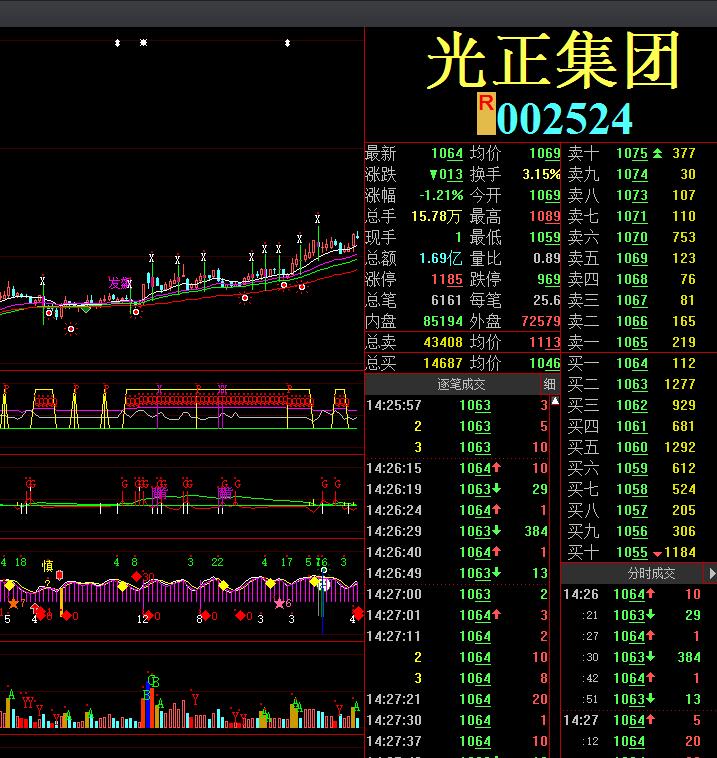Click the 外盘 value 72579

tap(541, 321)
